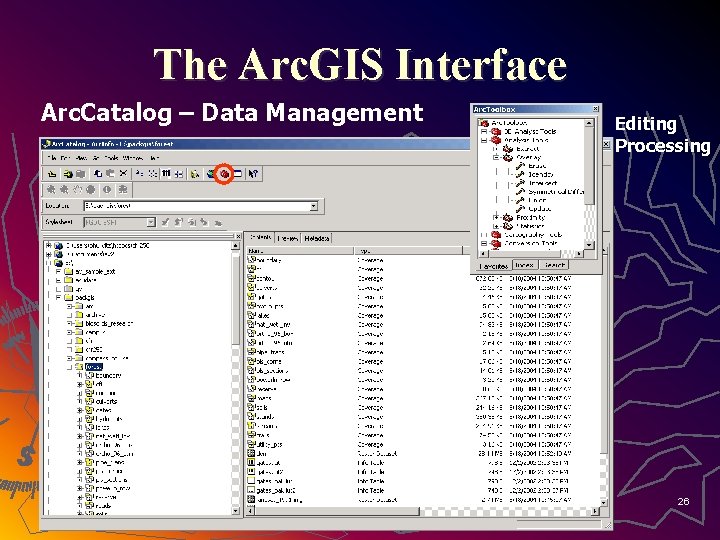The image size is (720, 540).
Task: Open the View menu
Action: pos(81,158)
